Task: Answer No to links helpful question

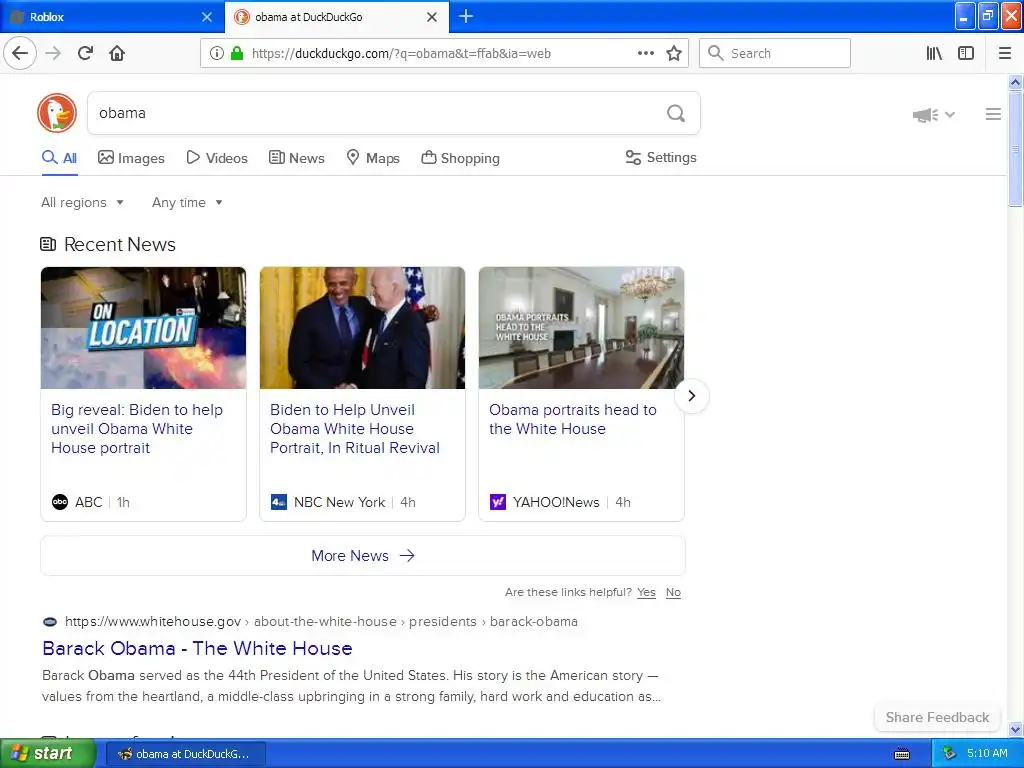Action: pos(673,592)
